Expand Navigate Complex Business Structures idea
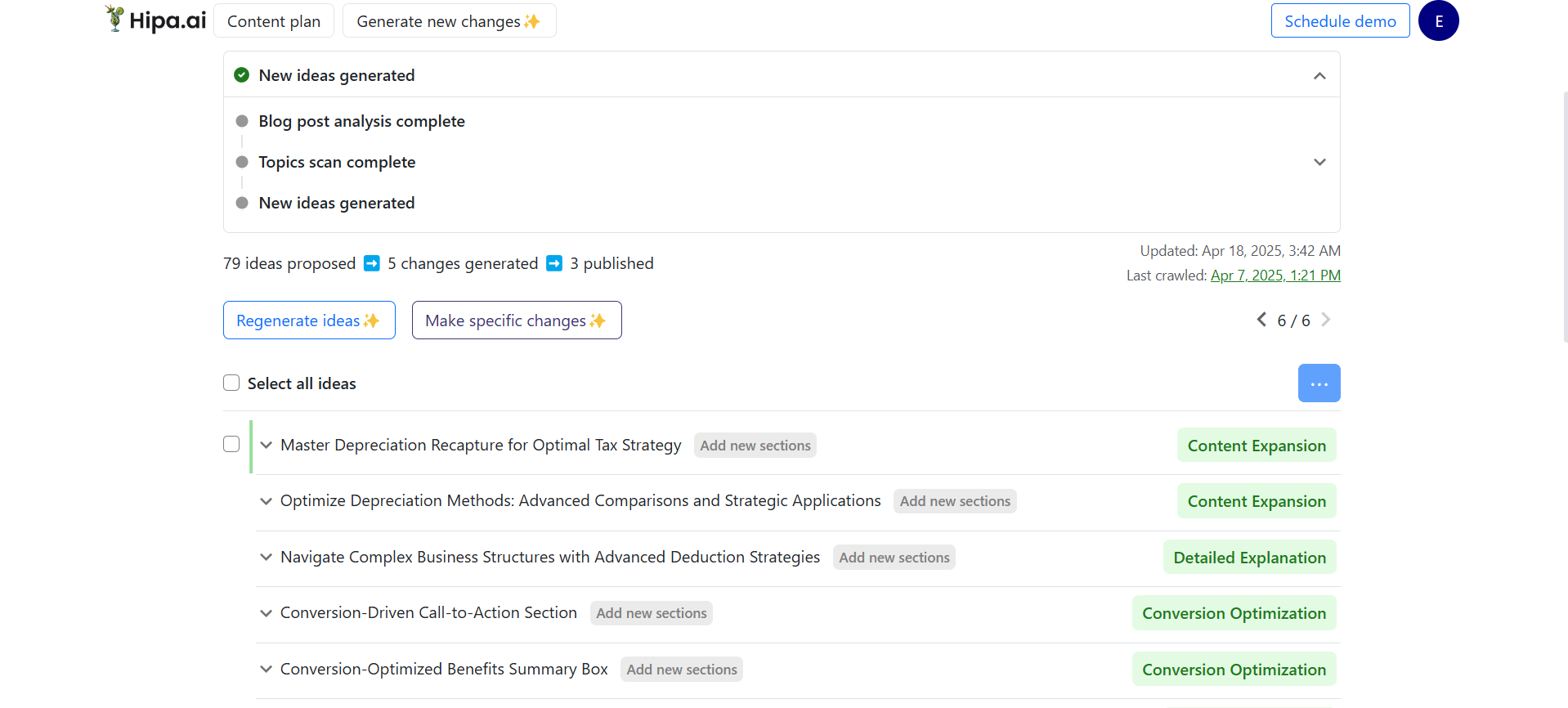The image size is (1568, 708). 267,558
